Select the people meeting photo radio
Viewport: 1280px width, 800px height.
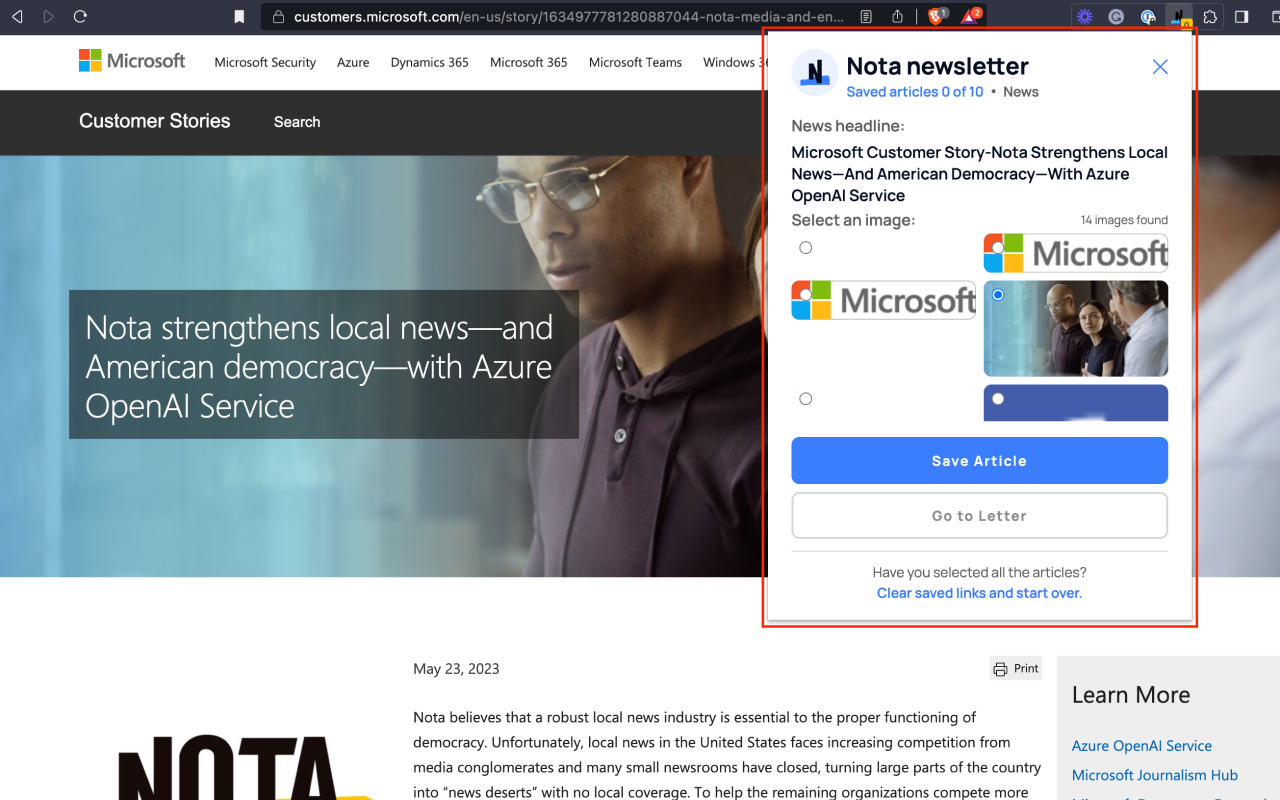pos(998,295)
